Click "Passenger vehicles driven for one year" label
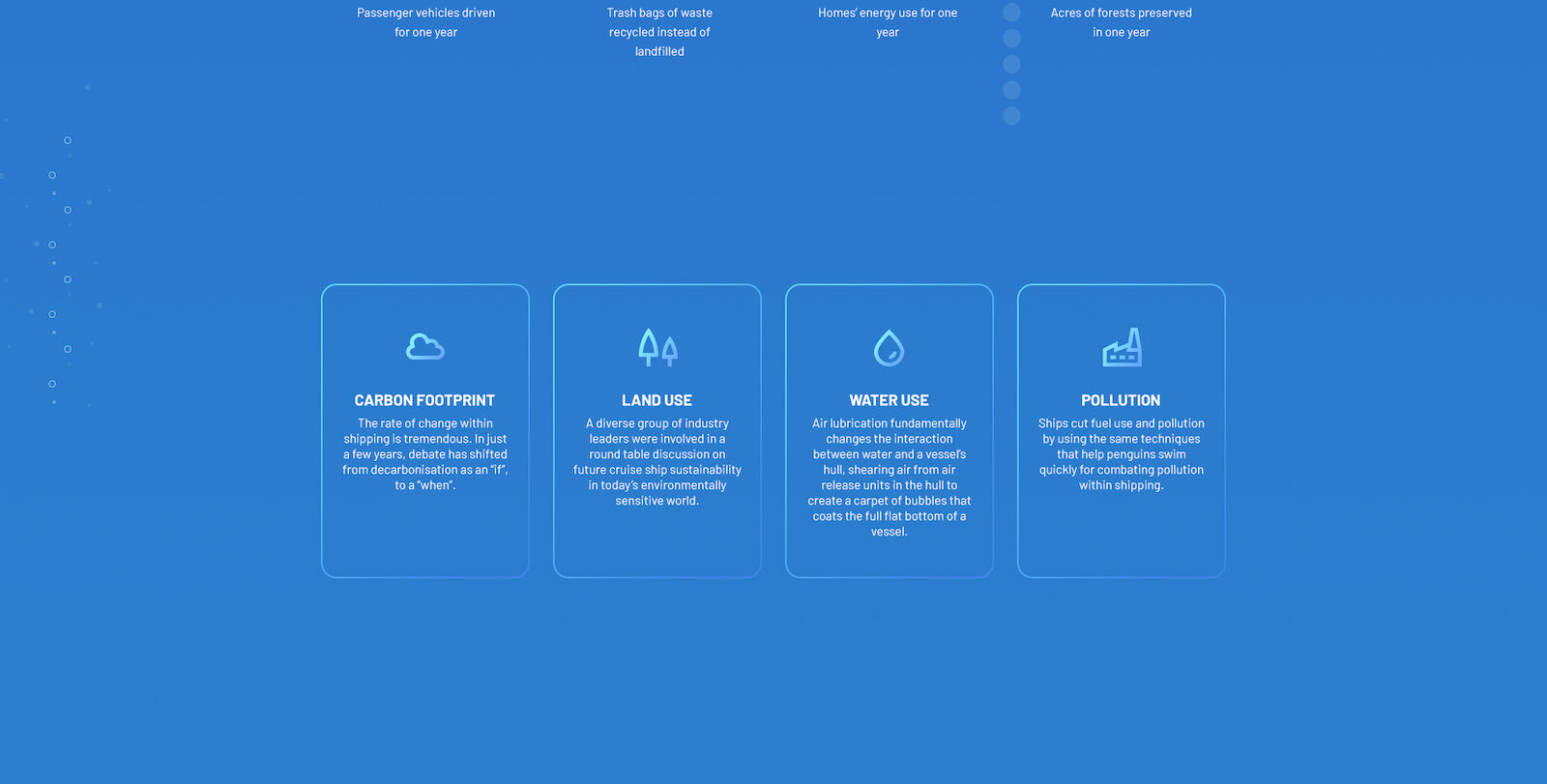Viewport: 1547px width, 784px height. pyautogui.click(x=425, y=22)
